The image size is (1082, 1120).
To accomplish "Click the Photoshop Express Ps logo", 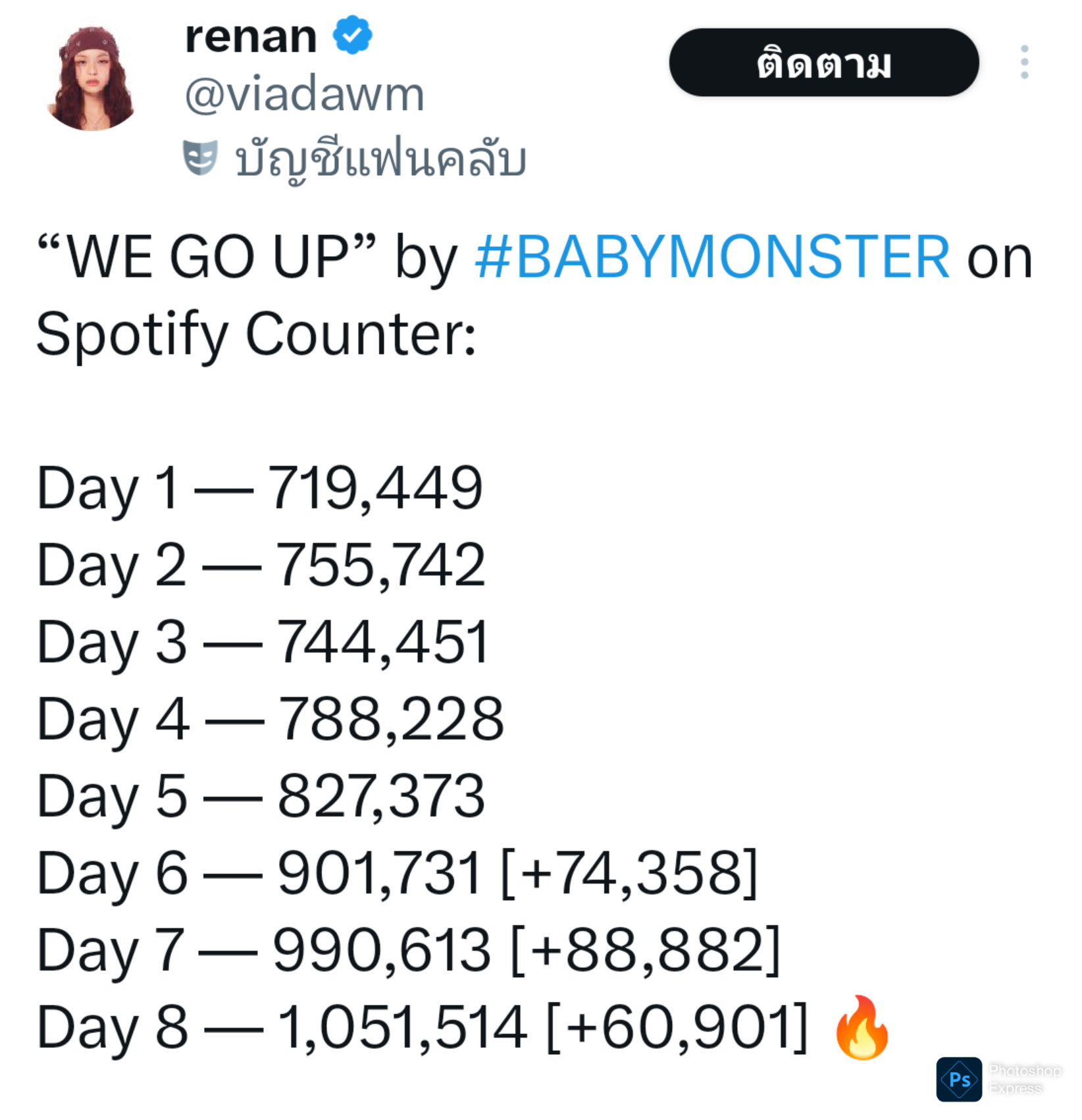I will point(959,1079).
